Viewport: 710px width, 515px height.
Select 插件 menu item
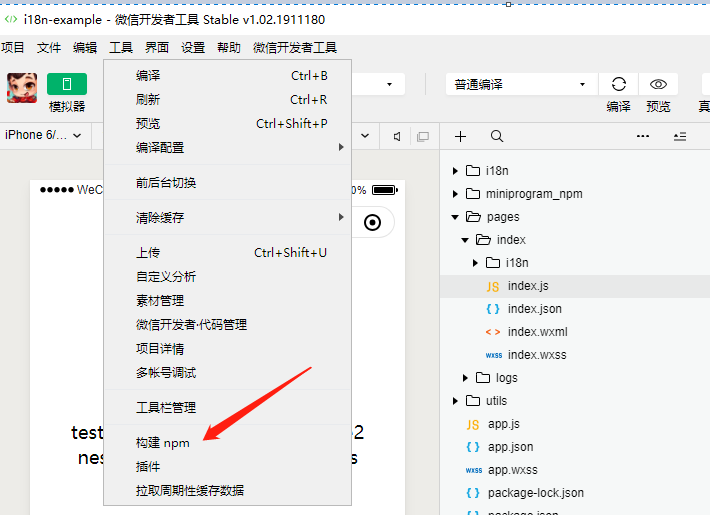click(227, 467)
